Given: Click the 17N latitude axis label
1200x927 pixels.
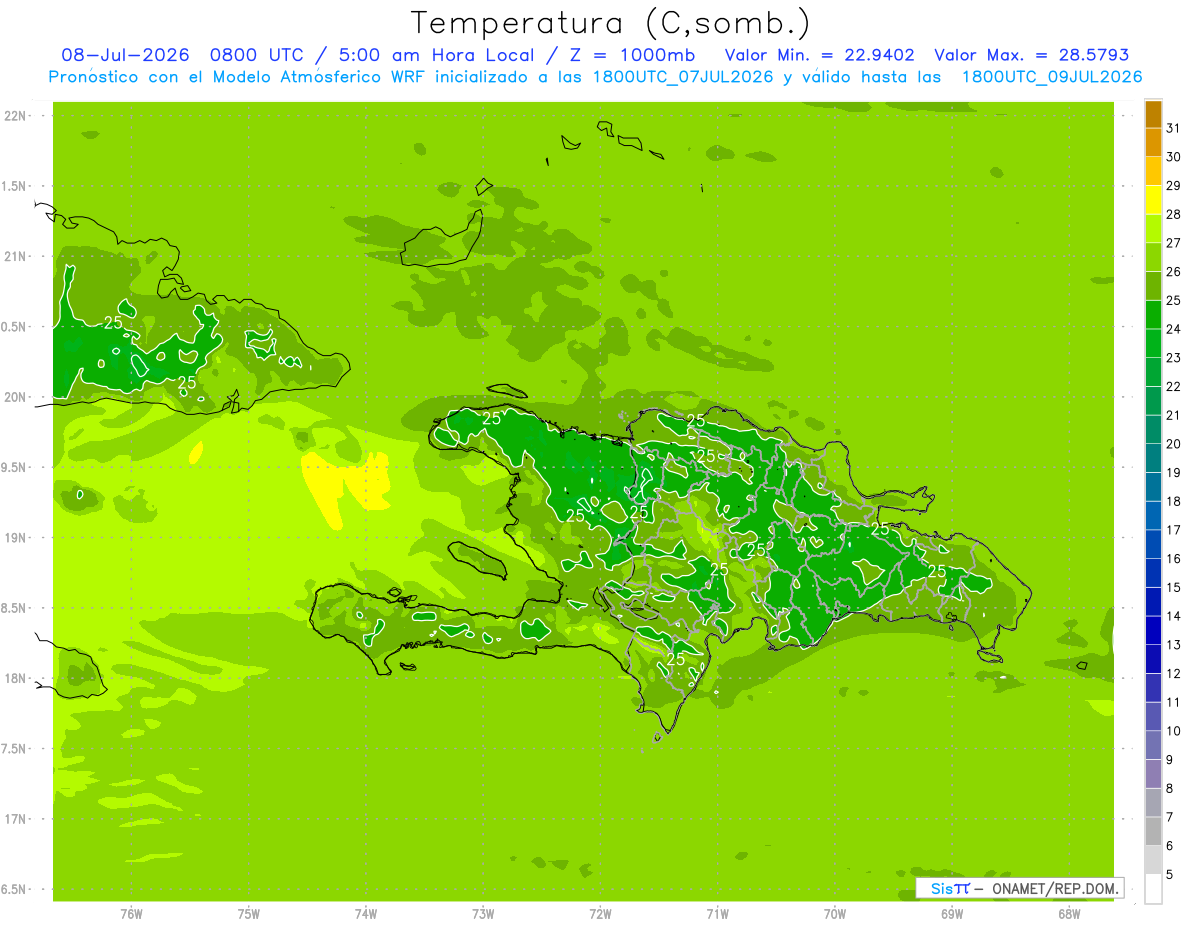Looking at the screenshot, I should click(17, 819).
